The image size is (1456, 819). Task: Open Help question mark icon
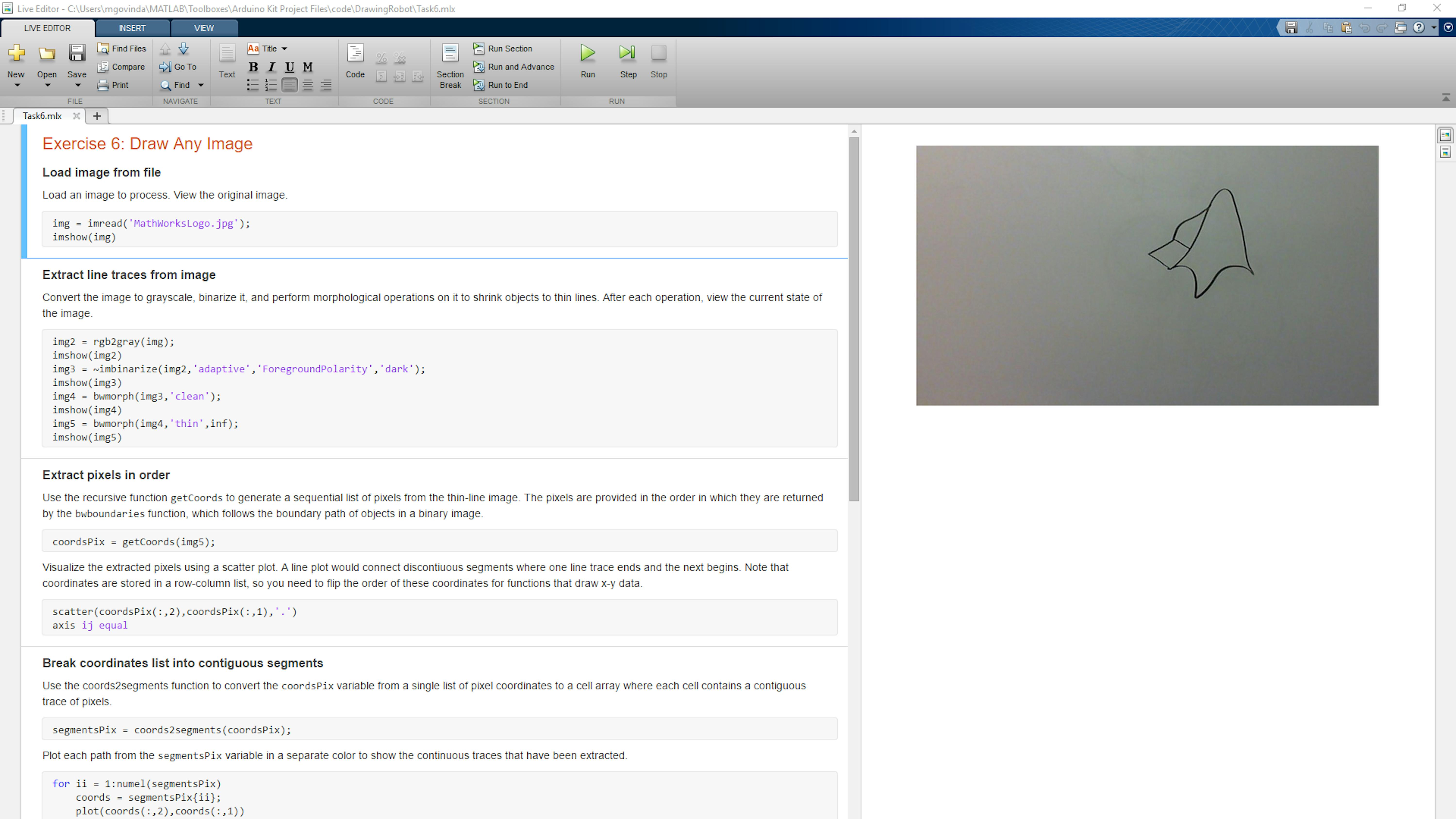1419,27
